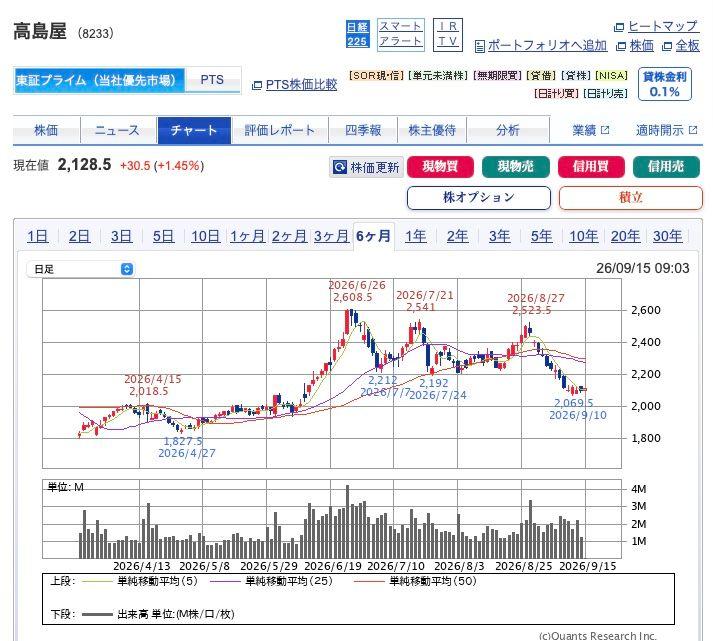Viewport: 713px width, 641px height.
Task: Select the 1日 chart period
Action: 38,236
